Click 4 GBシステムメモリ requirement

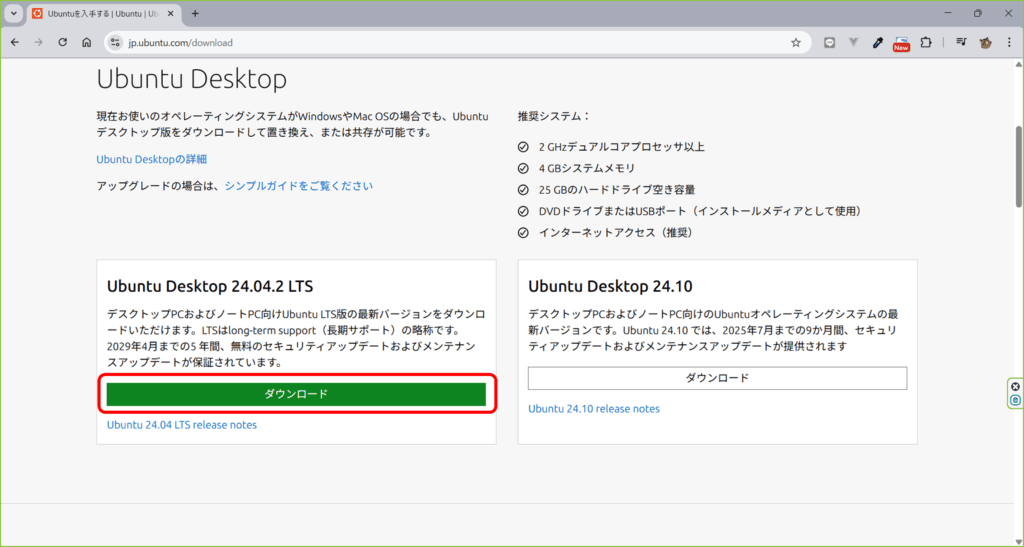tap(586, 168)
